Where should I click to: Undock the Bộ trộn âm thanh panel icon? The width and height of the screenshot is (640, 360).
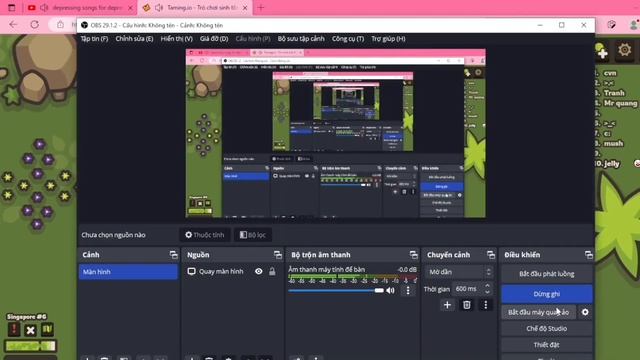coord(413,255)
